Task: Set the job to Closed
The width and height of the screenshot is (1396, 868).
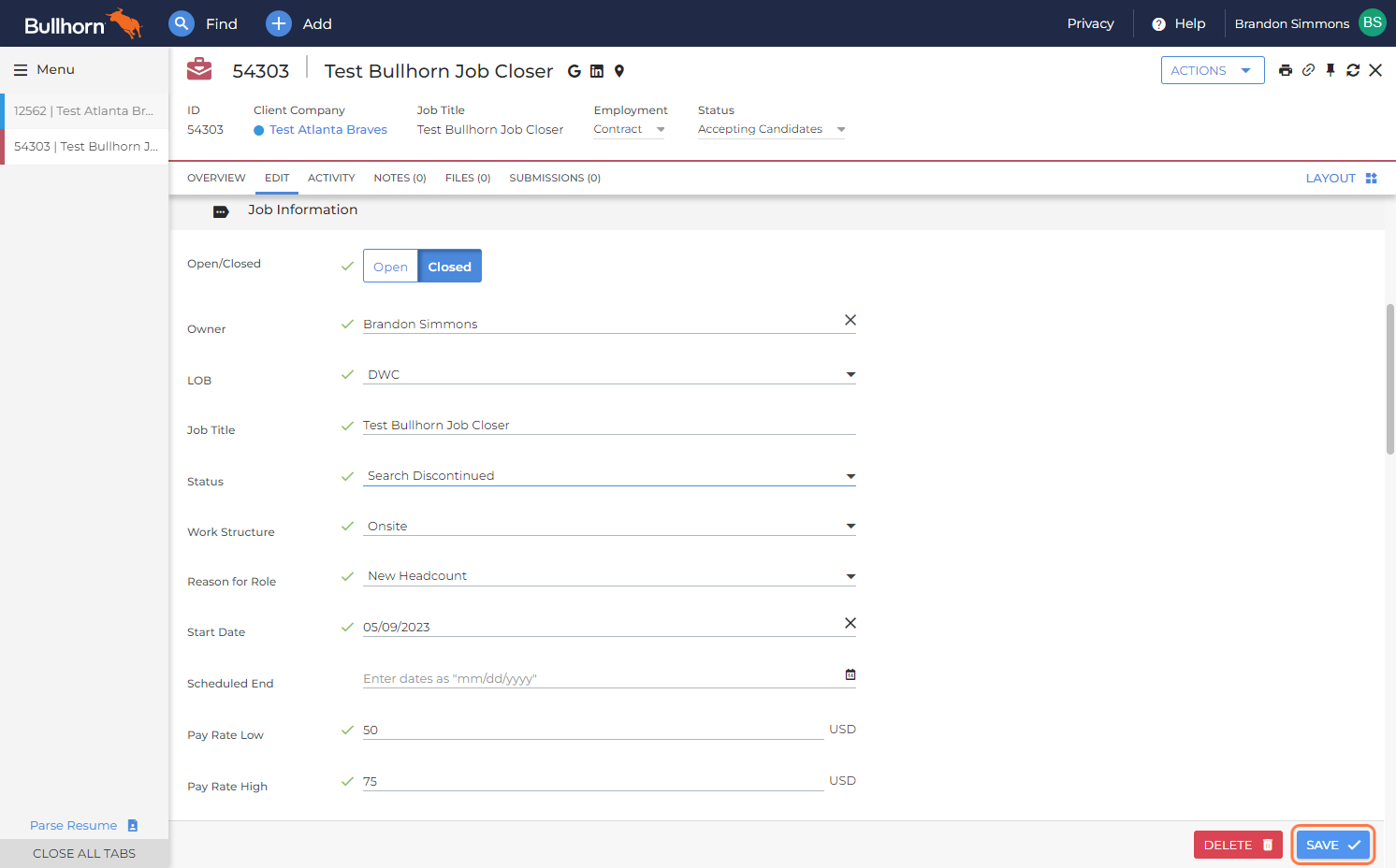Action: point(450,267)
